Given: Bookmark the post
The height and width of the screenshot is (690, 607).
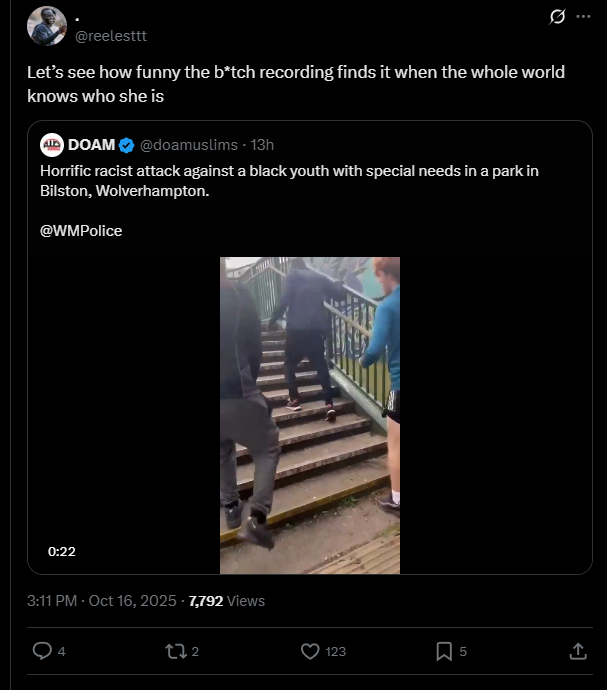Looking at the screenshot, I should (x=444, y=651).
